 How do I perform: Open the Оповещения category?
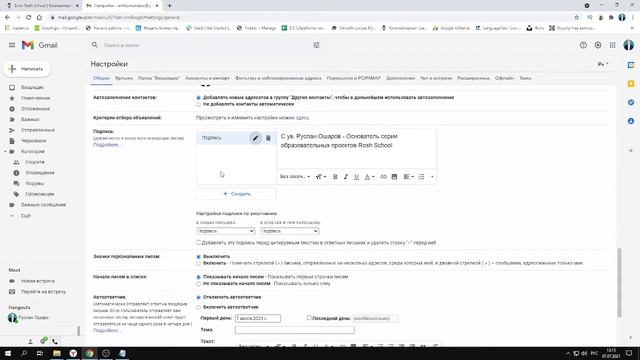[x=40, y=173]
